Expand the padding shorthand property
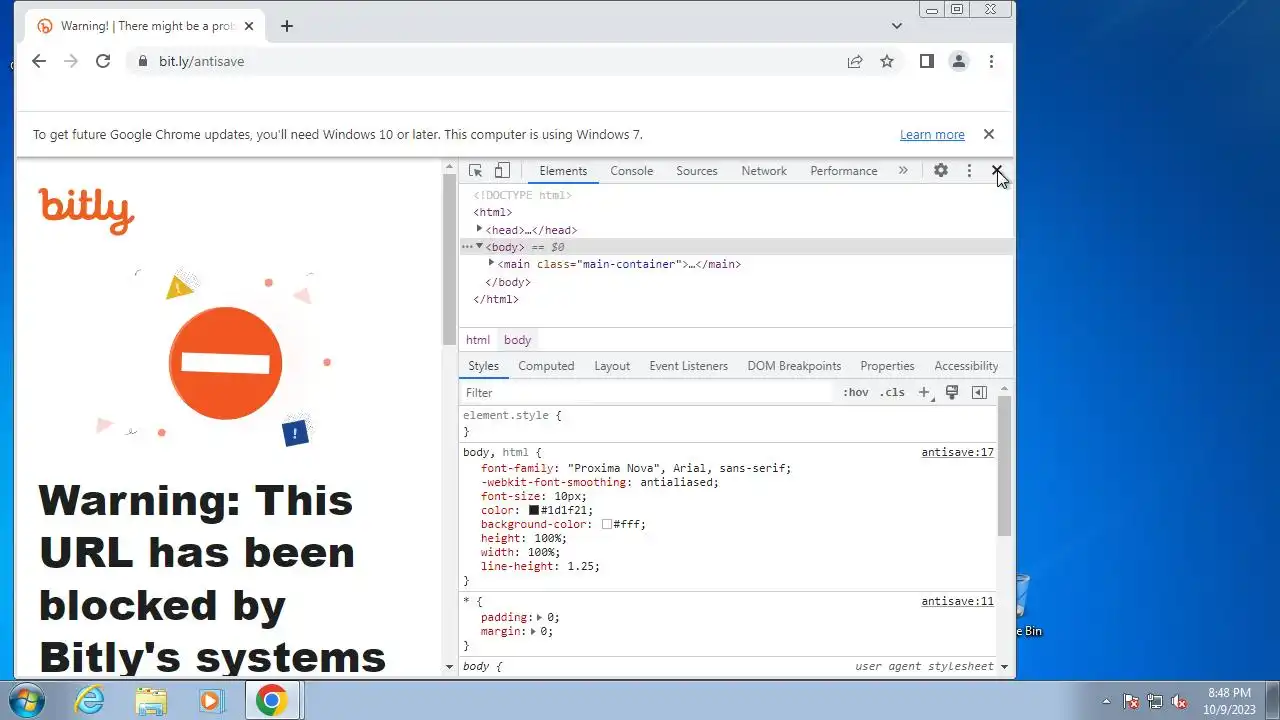The image size is (1280, 720). [539, 617]
